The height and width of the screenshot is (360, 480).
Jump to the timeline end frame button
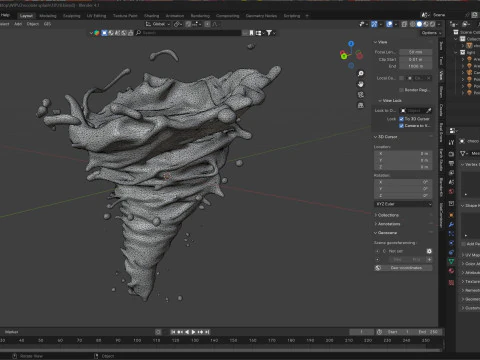(x=207, y=332)
